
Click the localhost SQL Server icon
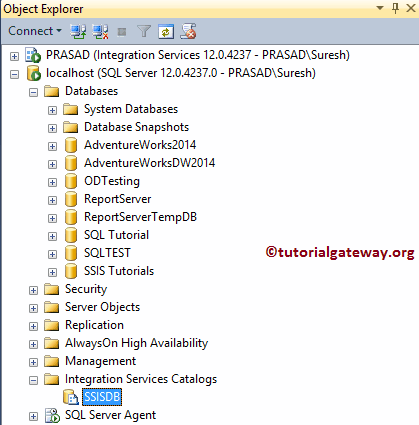[33, 73]
